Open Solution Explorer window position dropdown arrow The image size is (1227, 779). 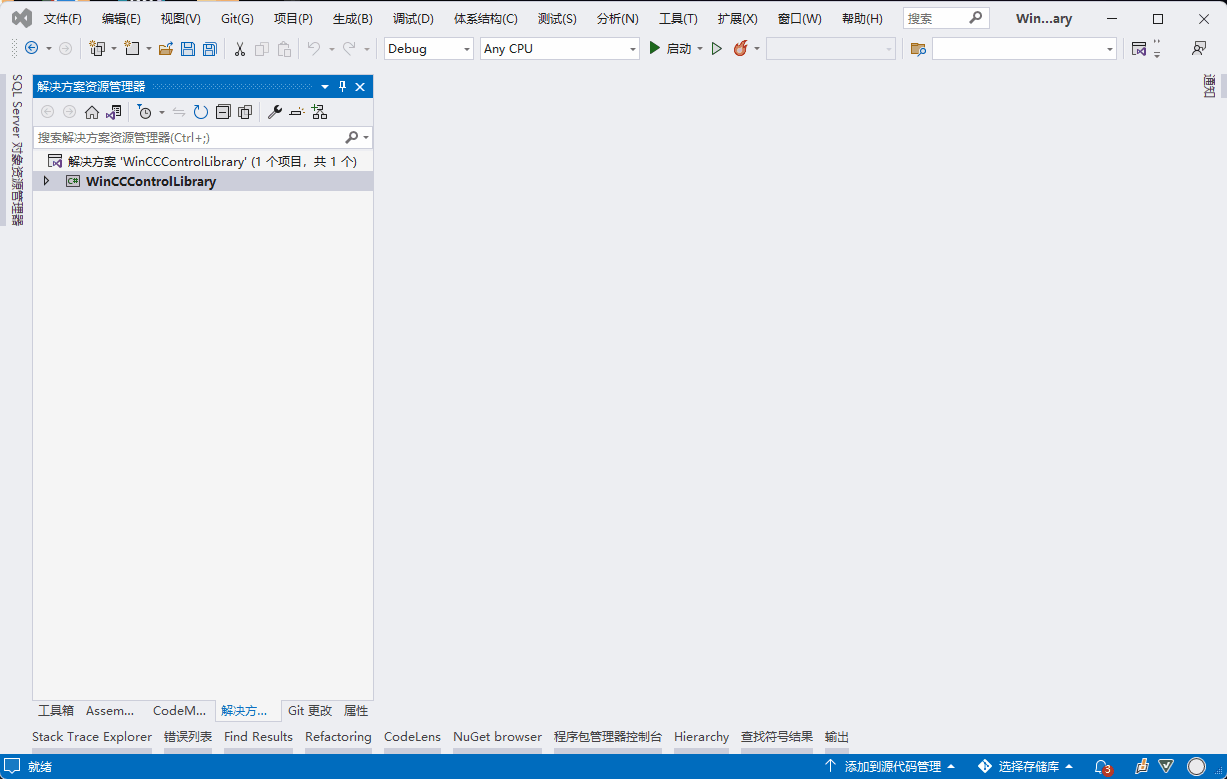pos(325,87)
